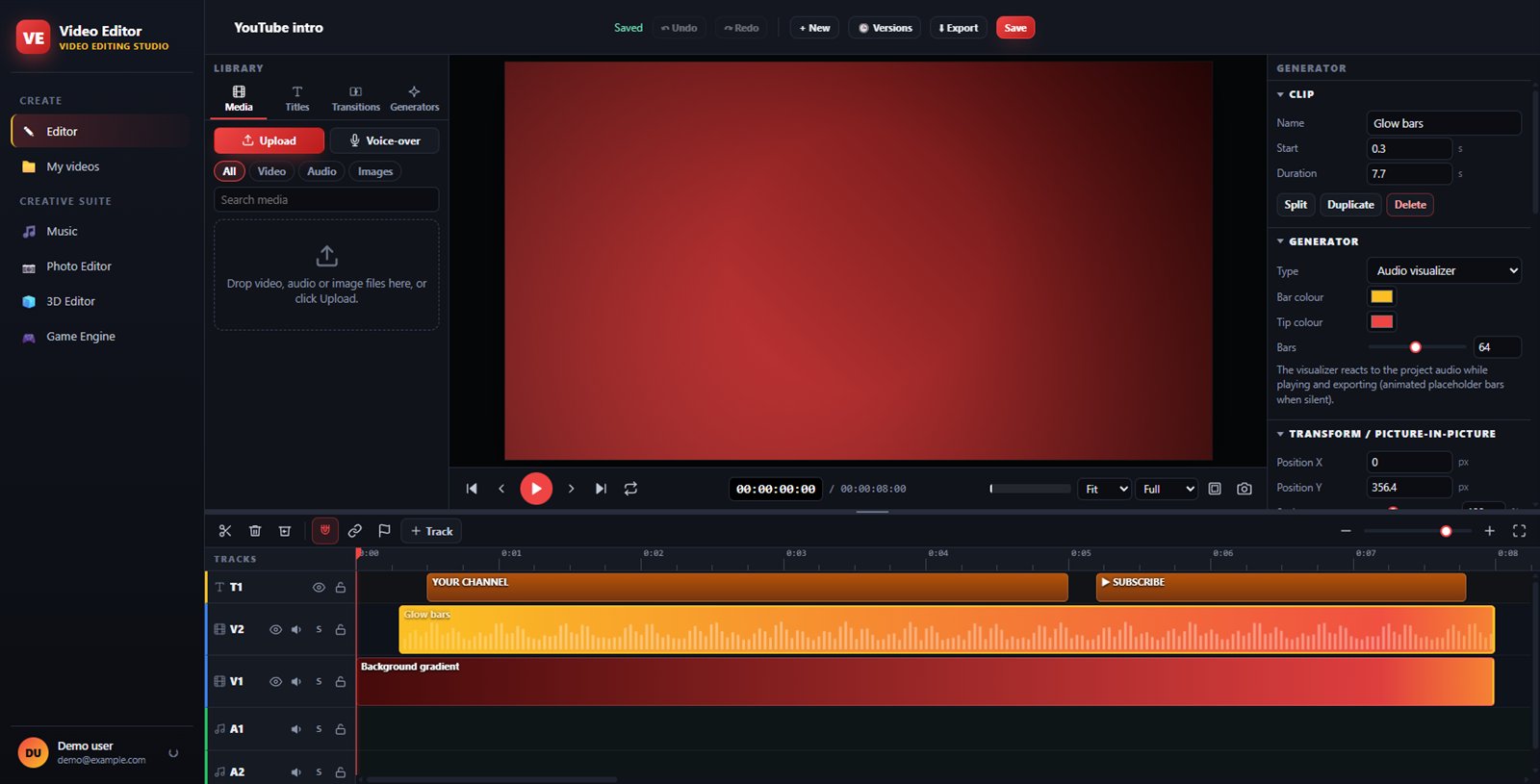Screen dimensions: 1540x784
Task: Step back one frame
Action: pos(501,489)
